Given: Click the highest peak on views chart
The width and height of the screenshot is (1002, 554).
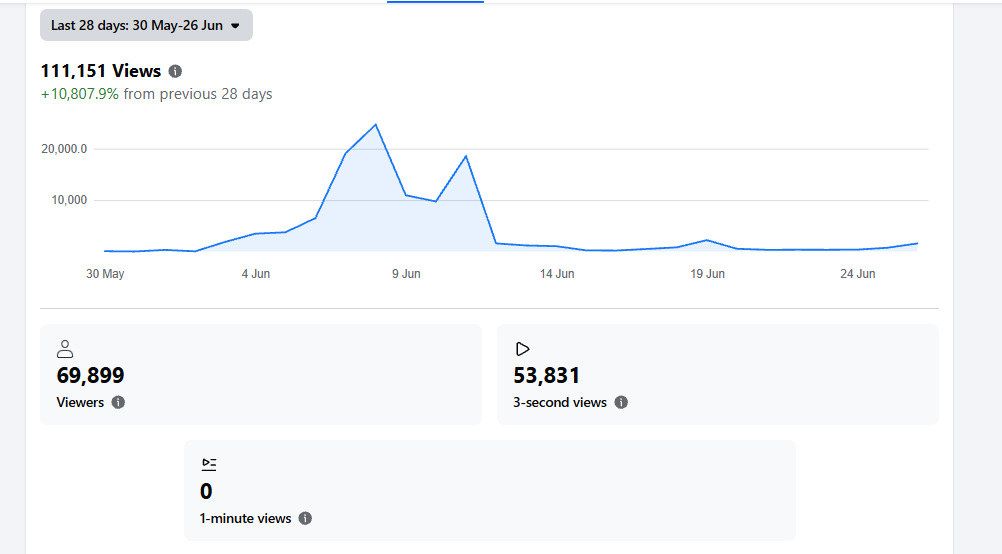Looking at the screenshot, I should [x=376, y=125].
